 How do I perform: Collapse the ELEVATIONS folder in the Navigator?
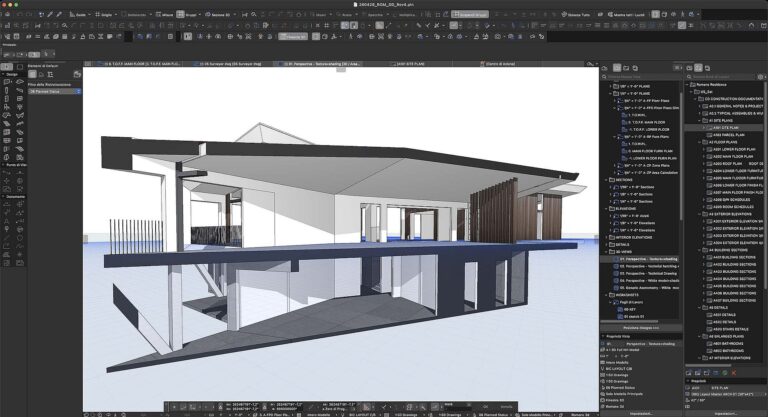point(606,209)
